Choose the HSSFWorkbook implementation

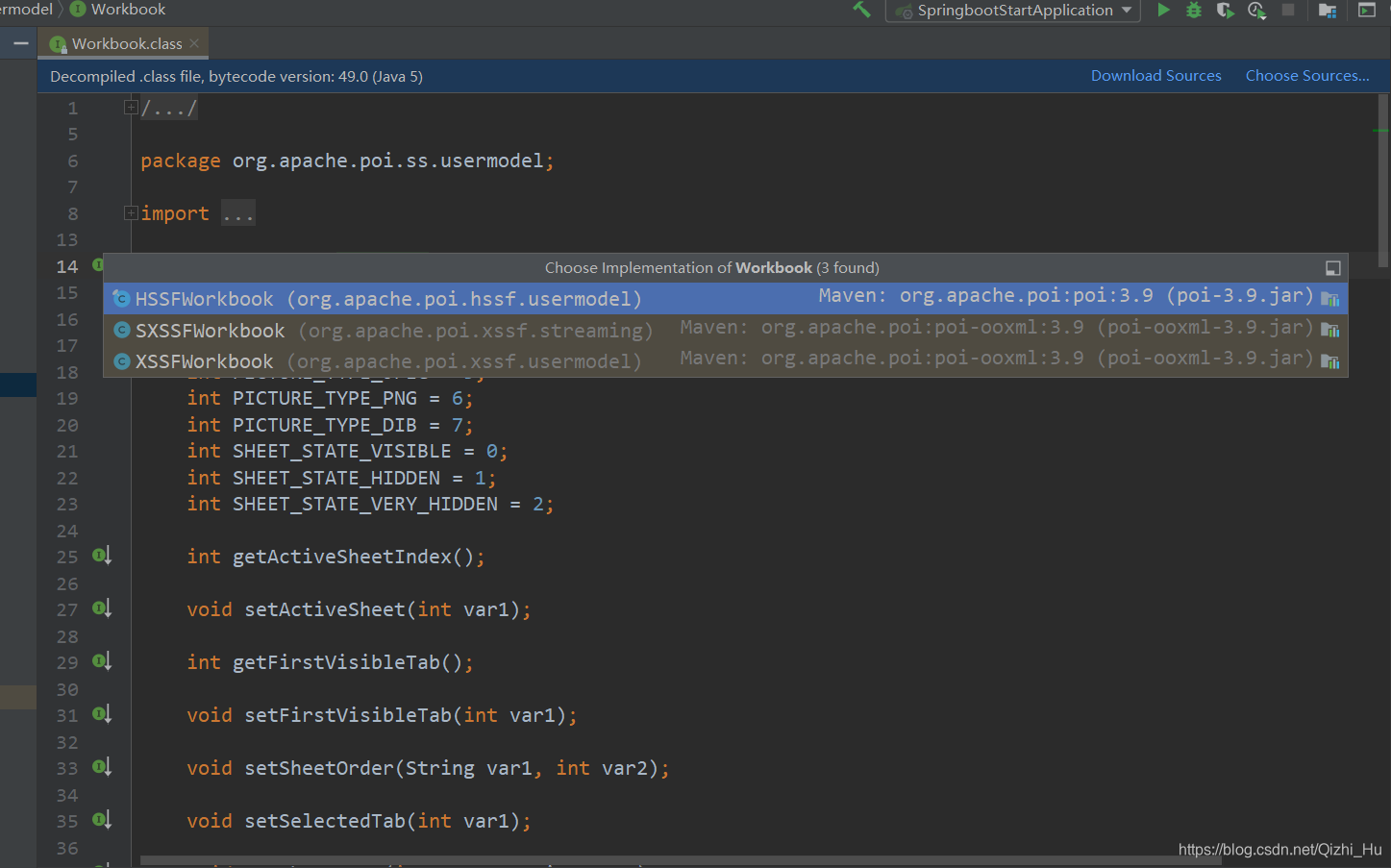tap(725, 299)
